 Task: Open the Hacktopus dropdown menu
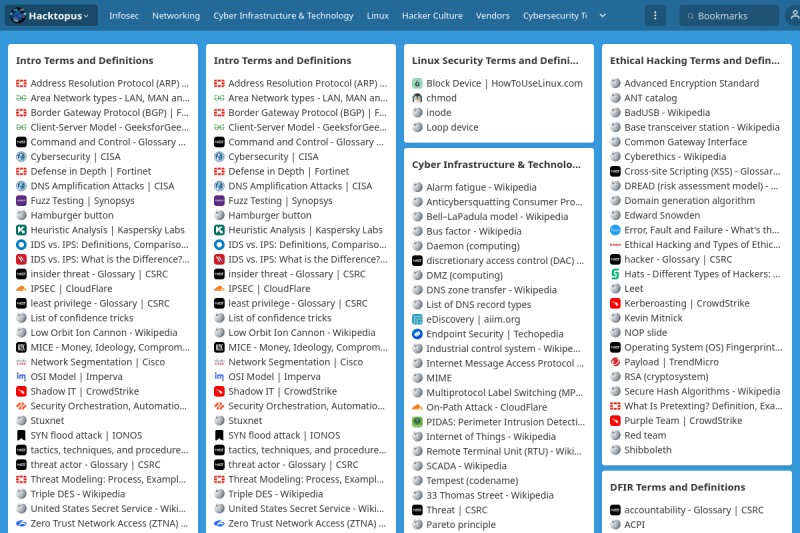pos(51,15)
